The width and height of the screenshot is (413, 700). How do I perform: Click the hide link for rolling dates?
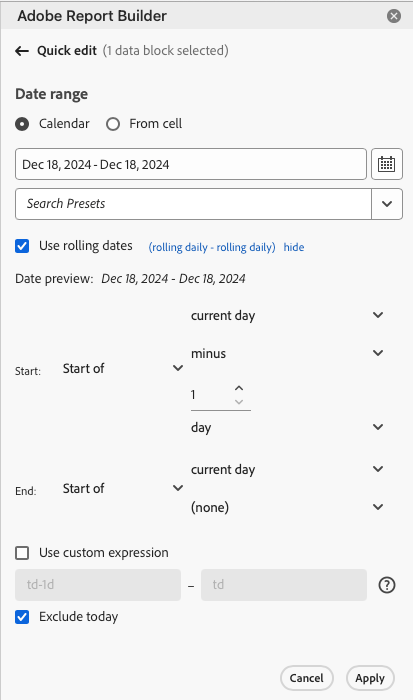coord(294,247)
